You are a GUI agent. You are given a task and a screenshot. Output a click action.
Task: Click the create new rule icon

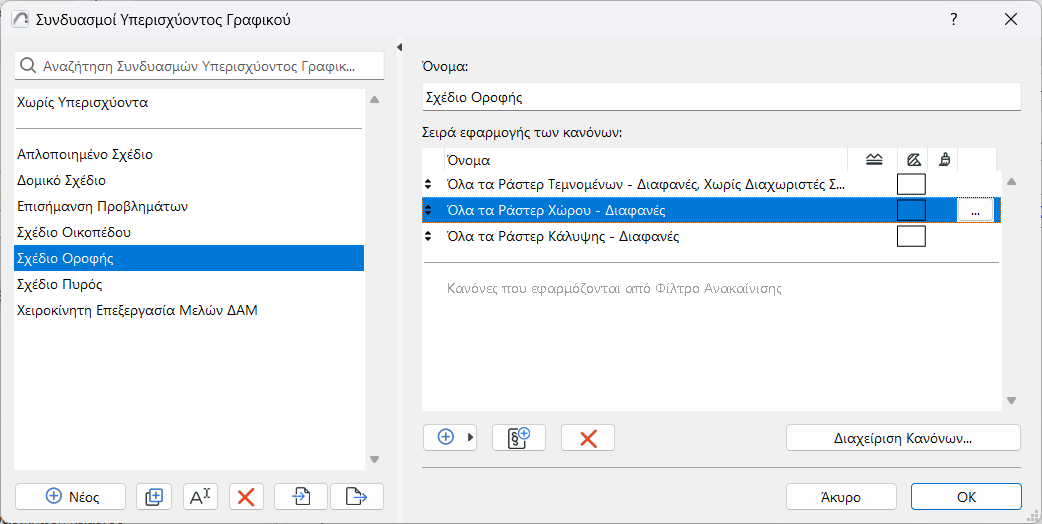pos(518,438)
